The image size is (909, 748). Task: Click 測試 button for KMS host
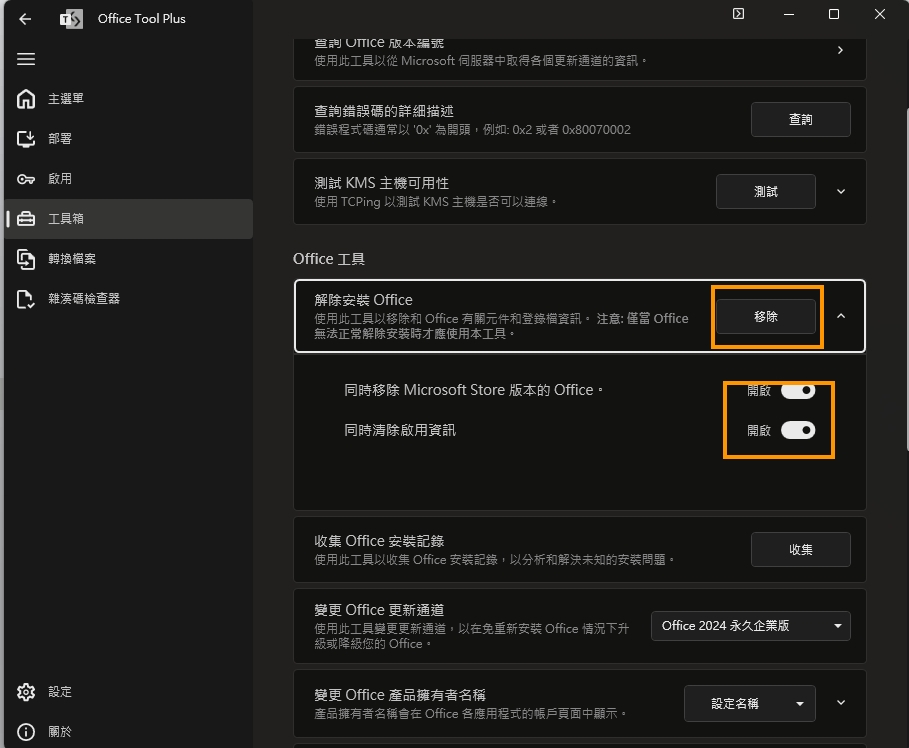pos(766,191)
